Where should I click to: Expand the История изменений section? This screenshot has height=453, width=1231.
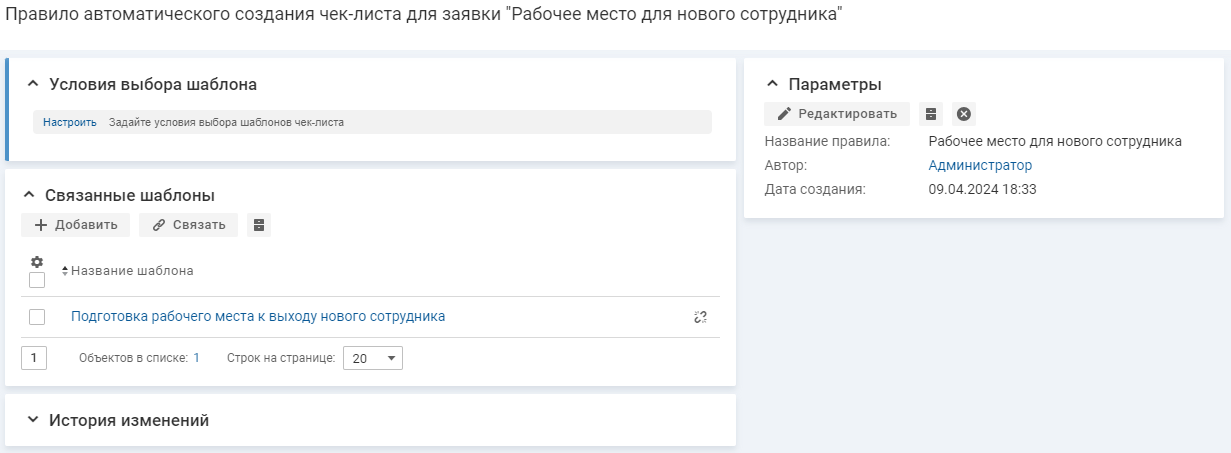coord(32,420)
